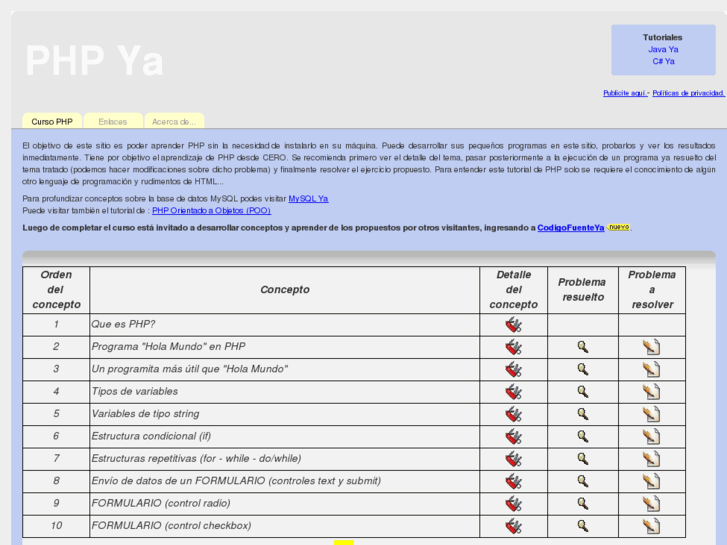Open concept detail icon for Variables de tipo string
Image resolution: width=727 pixels, height=545 pixels.
pyautogui.click(x=513, y=414)
